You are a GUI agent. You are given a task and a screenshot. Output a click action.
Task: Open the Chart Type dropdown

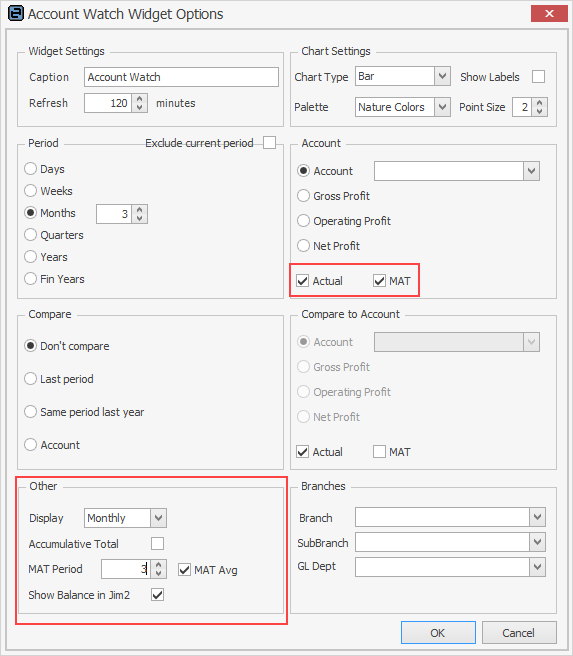[x=442, y=76]
